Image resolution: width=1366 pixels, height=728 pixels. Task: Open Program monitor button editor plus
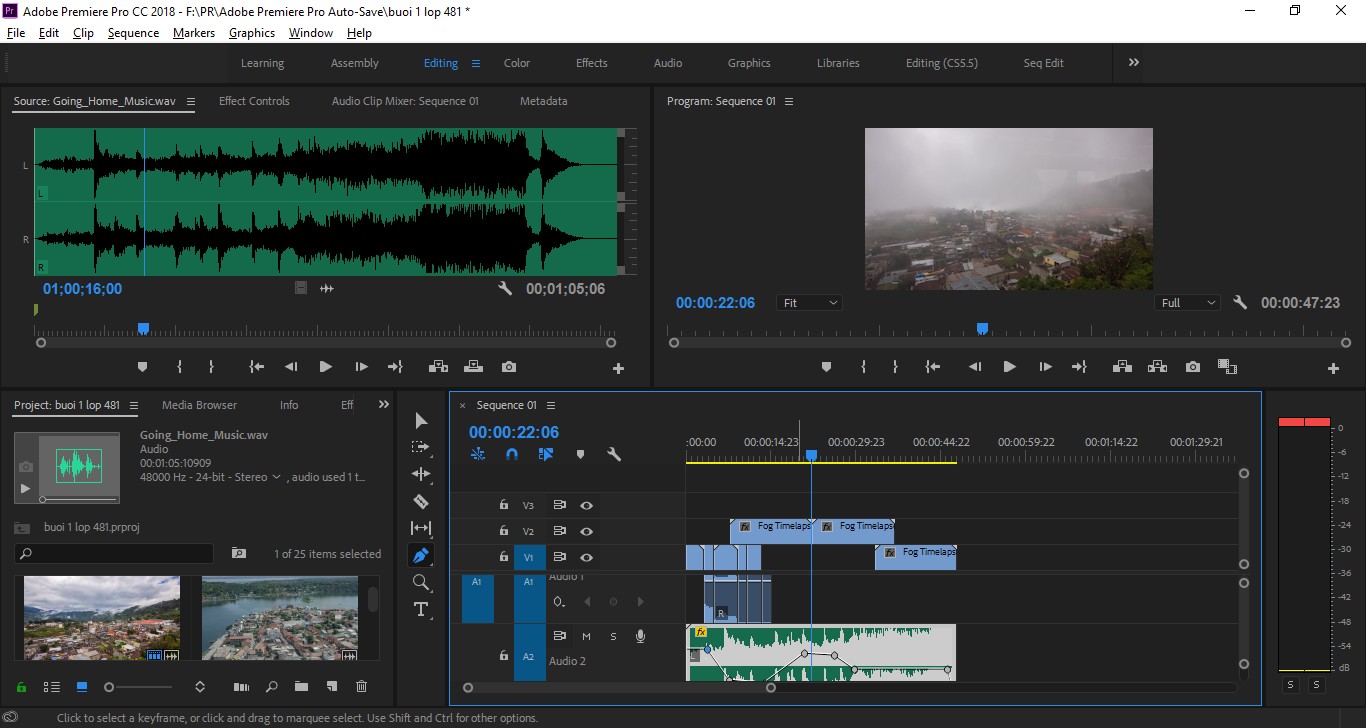click(1333, 368)
